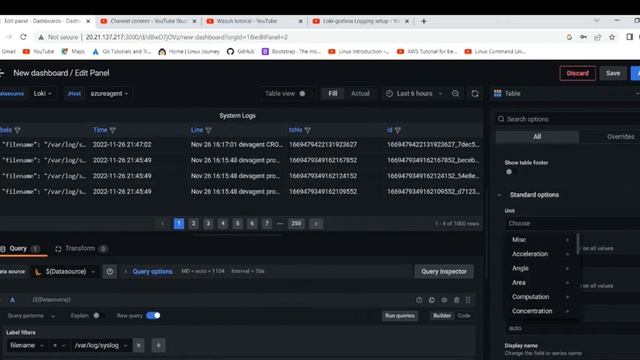This screenshot has width=640, height=360.
Task: Click the password key icon in address bar
Action: coord(583,37)
